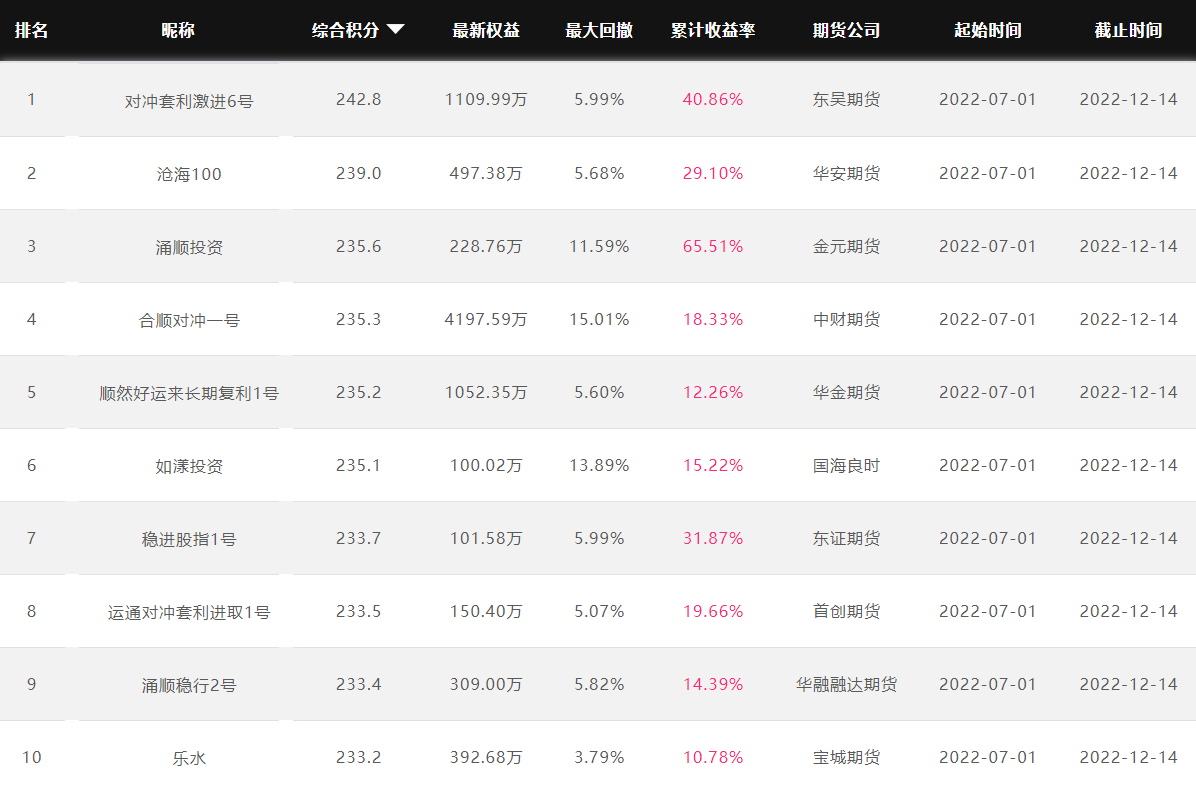The width and height of the screenshot is (1196, 791).
Task: Open nickname 顺然好运来长期复利1号
Action: click(x=189, y=394)
